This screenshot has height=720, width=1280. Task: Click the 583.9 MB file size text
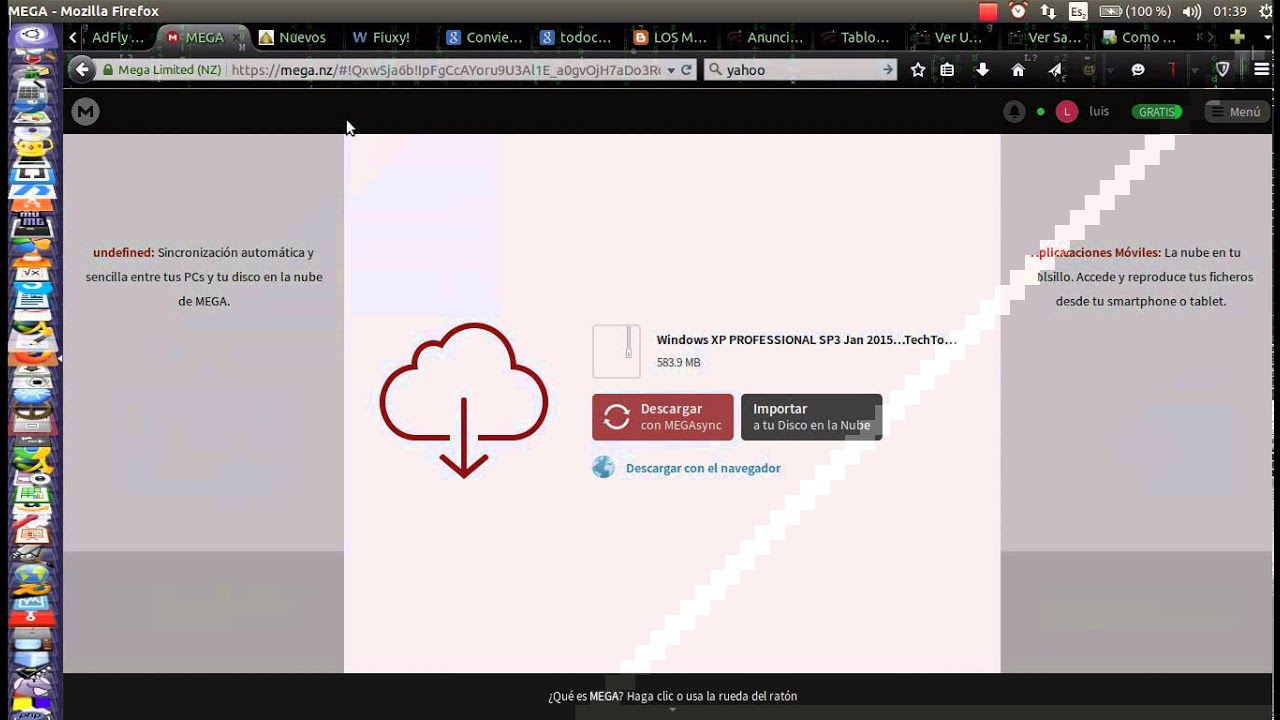click(x=678, y=363)
